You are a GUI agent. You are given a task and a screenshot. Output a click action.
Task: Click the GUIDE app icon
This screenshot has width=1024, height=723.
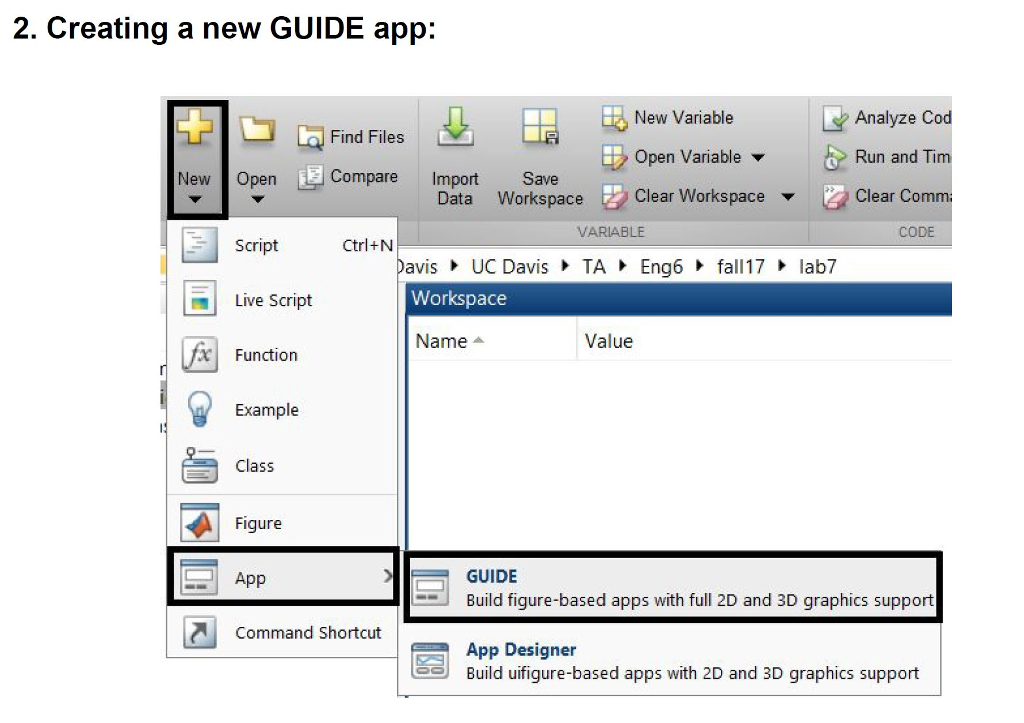(x=430, y=588)
